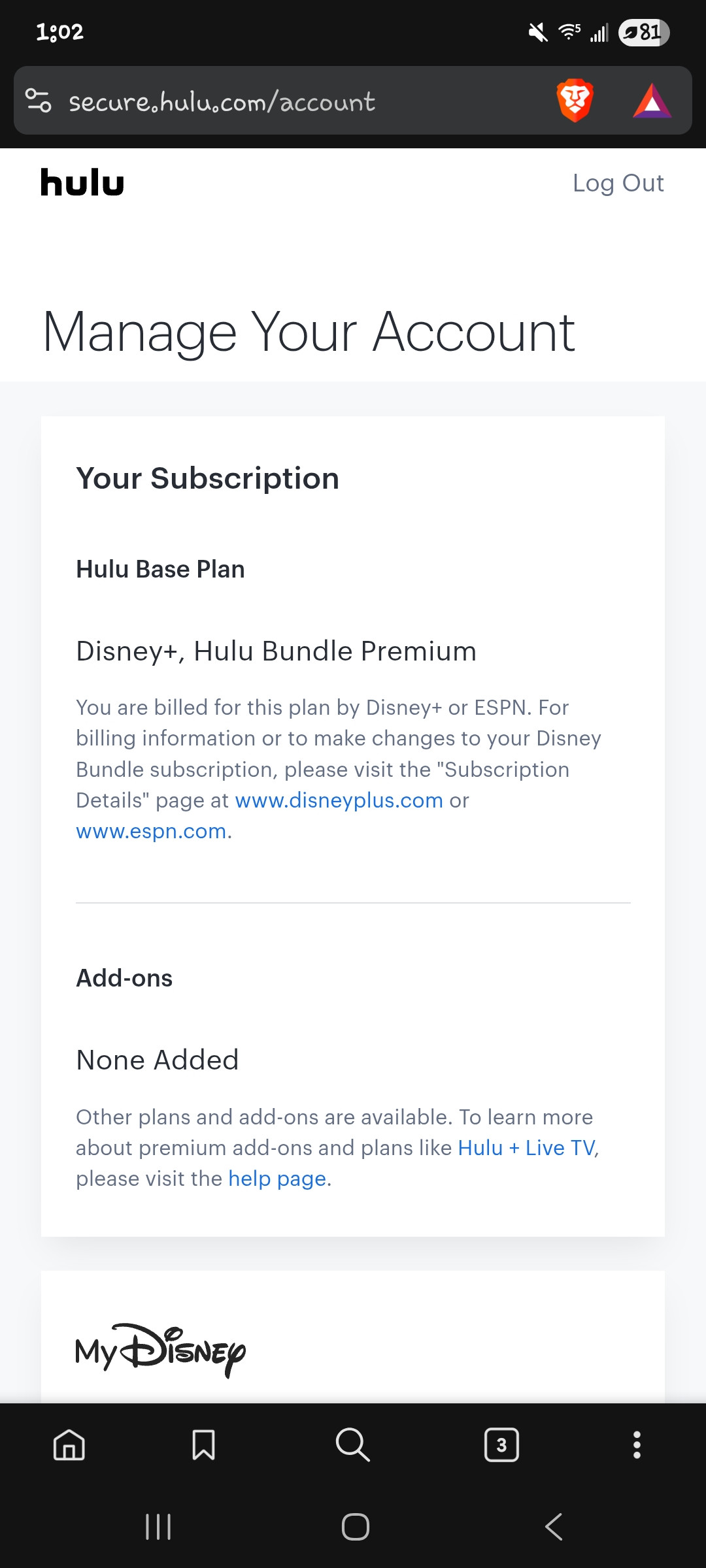Click the Hulu logo
The height and width of the screenshot is (1568, 706).
pos(82,183)
